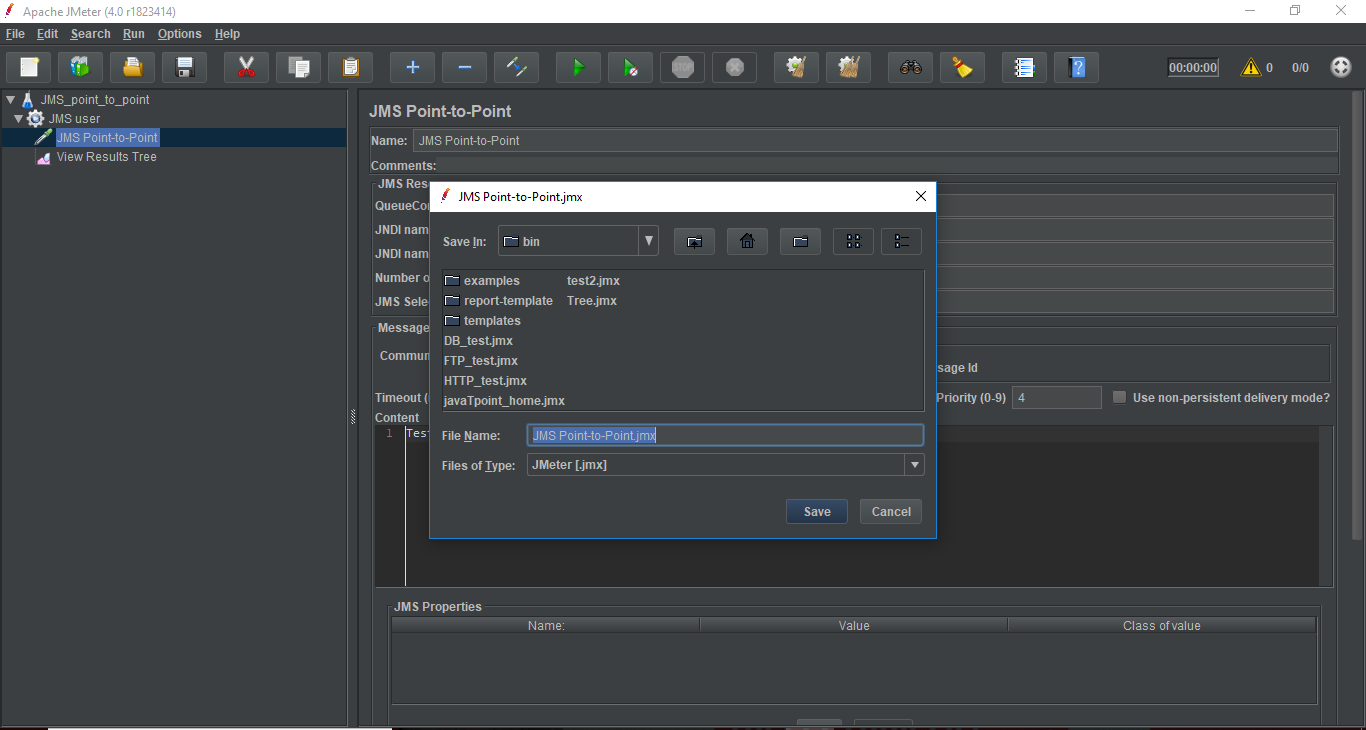
Task: Select the report-template folder
Action: 498,301
